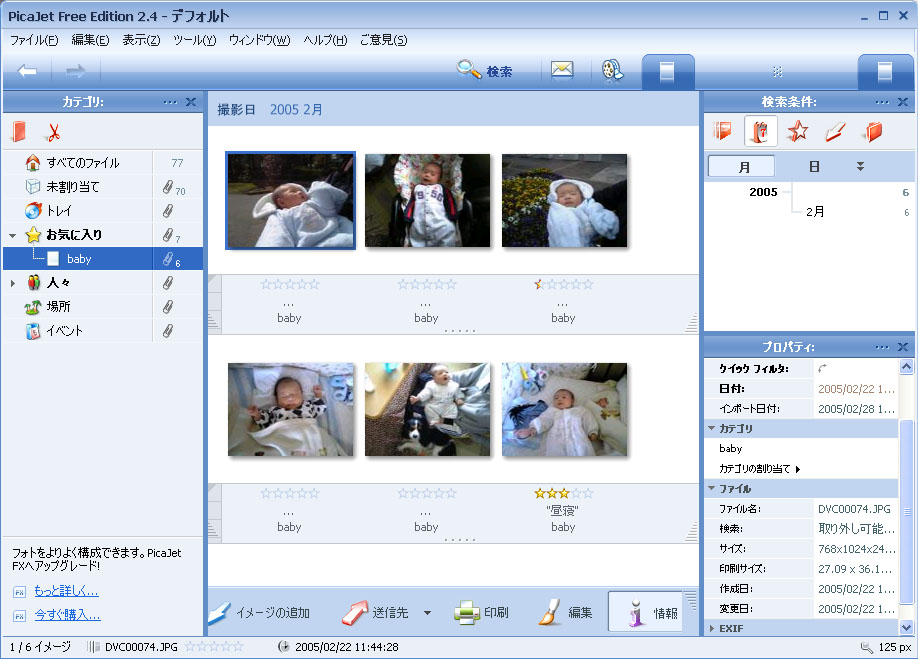Screen dimensions: 918x659
Task: Open the 検索 magnifier search tool
Action: (485, 71)
